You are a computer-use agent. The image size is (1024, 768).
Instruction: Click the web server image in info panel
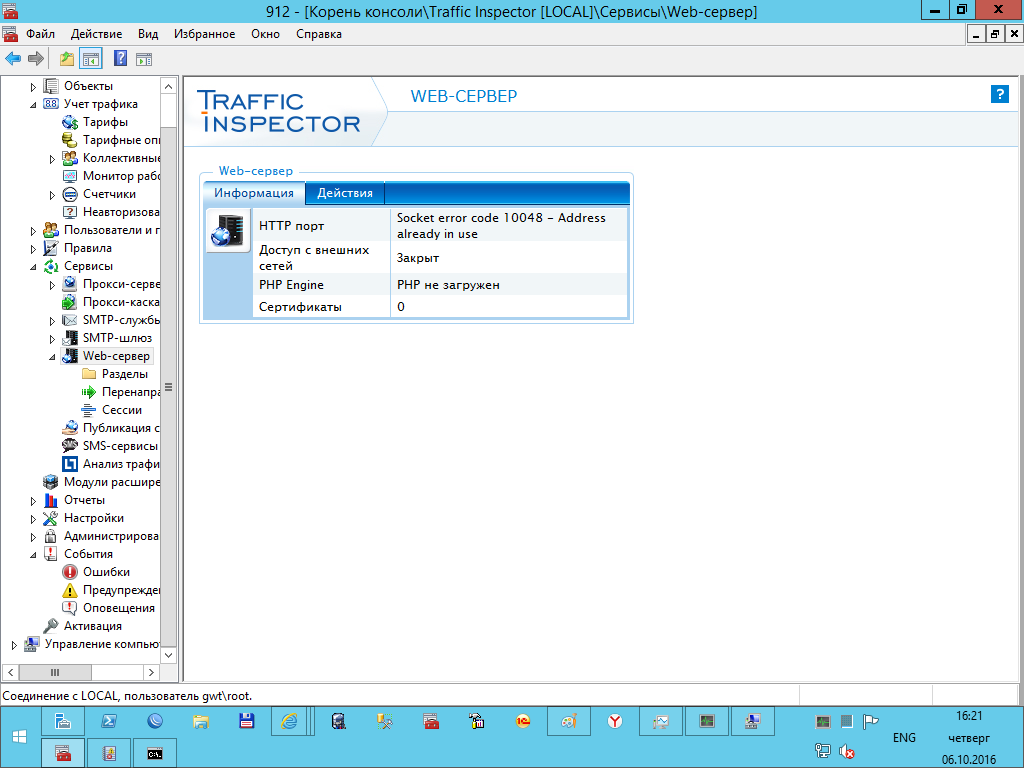click(228, 231)
